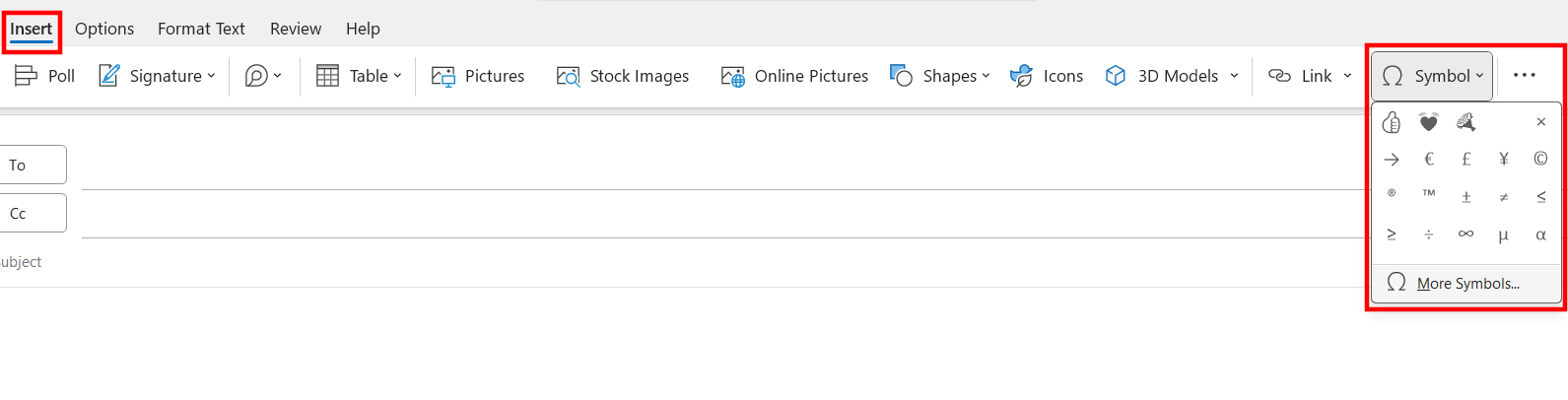Viewport: 1568px width, 400px height.
Task: Click More Symbols... option
Action: pyautogui.click(x=1466, y=284)
